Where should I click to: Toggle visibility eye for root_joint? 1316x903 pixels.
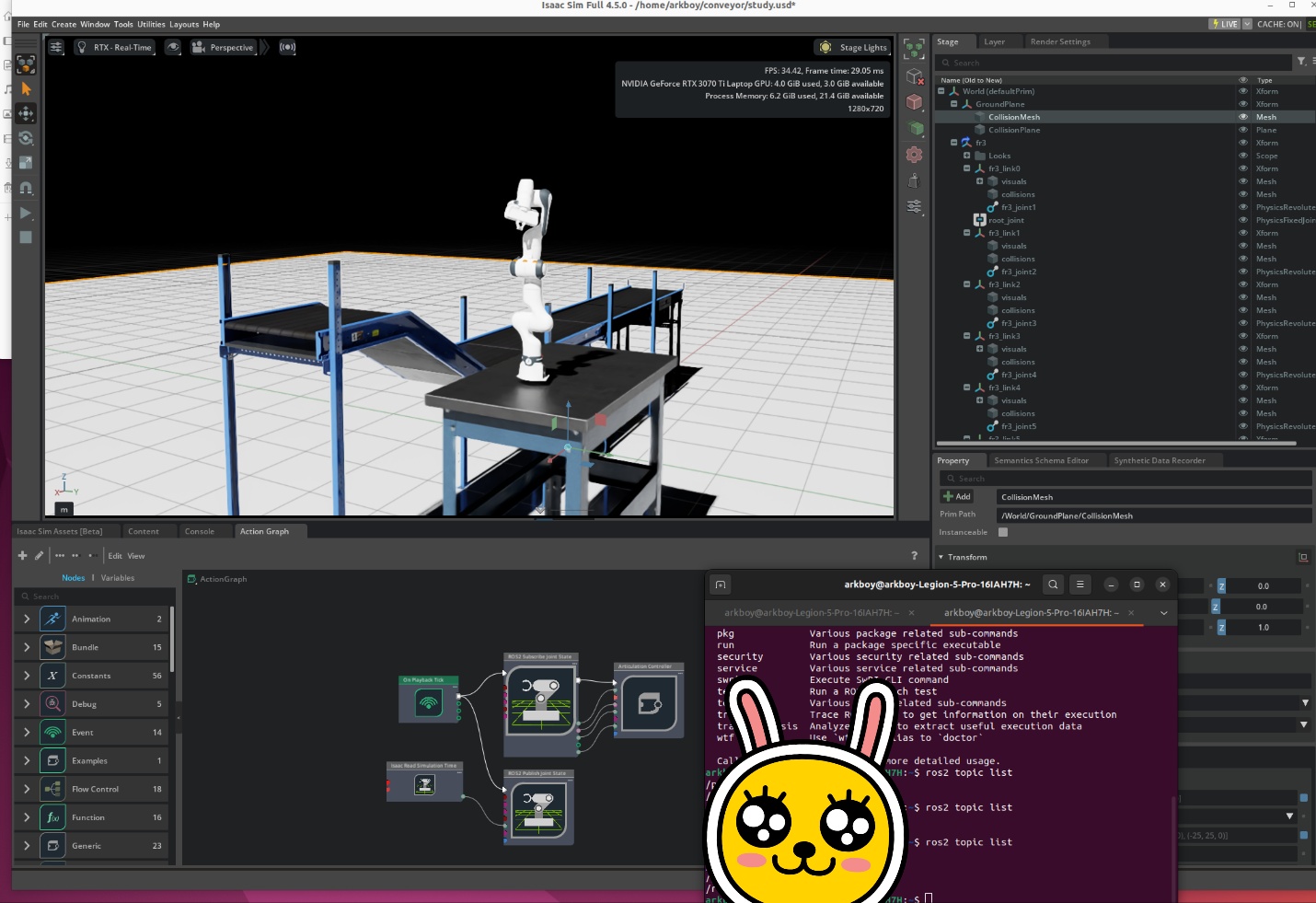(1242, 220)
